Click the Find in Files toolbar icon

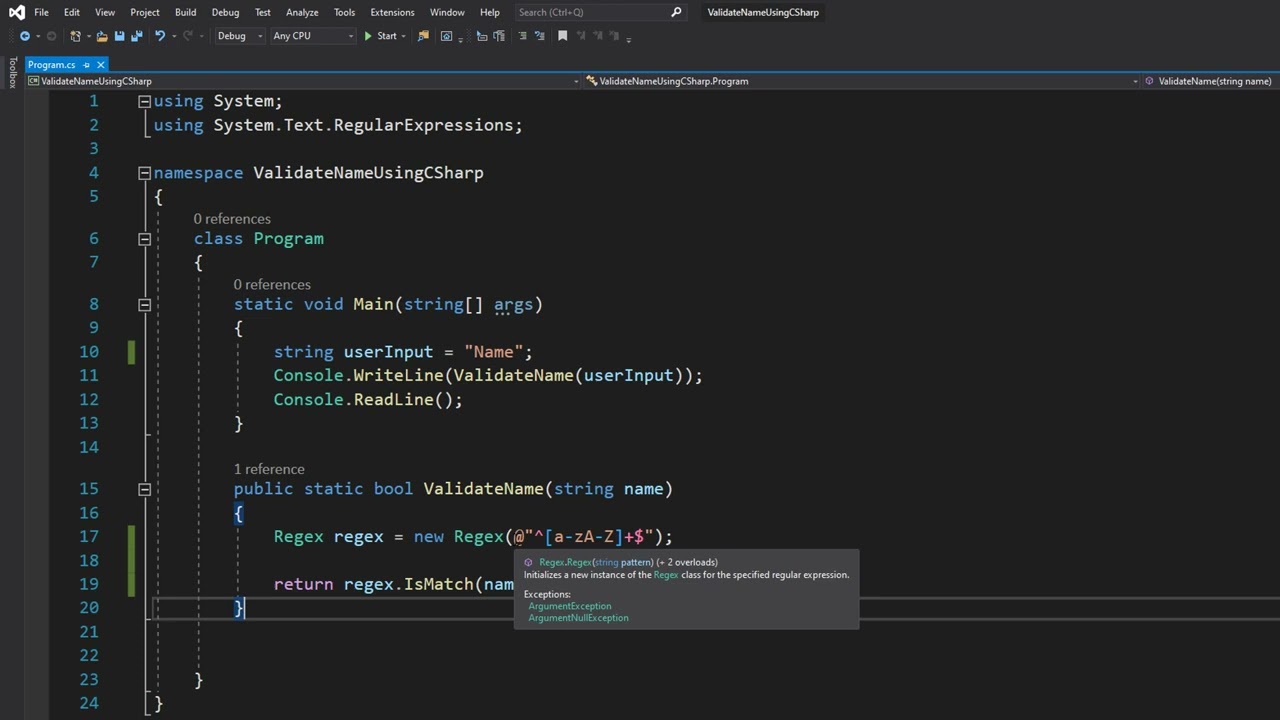[424, 36]
